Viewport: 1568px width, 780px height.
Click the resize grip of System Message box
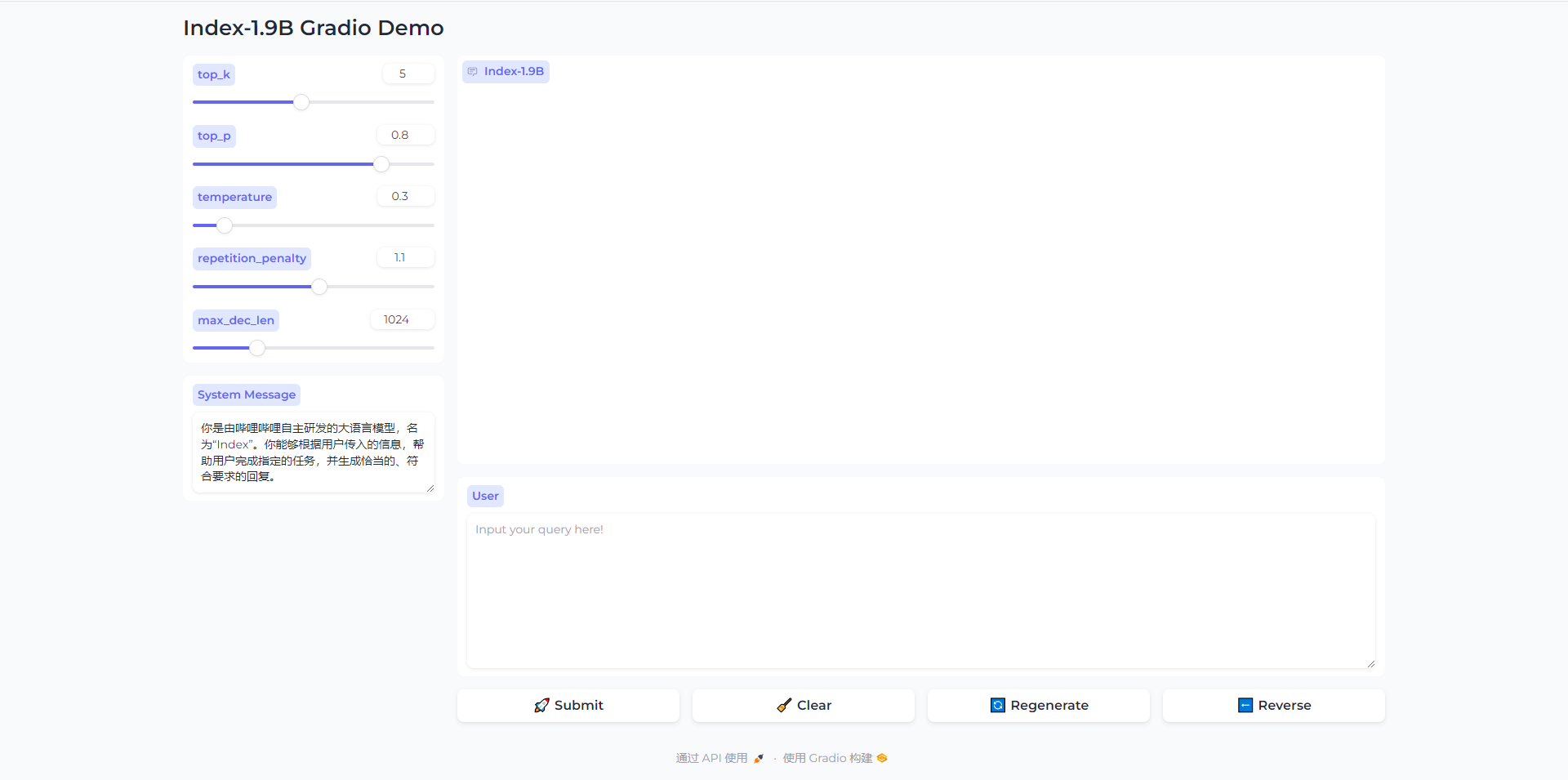430,488
